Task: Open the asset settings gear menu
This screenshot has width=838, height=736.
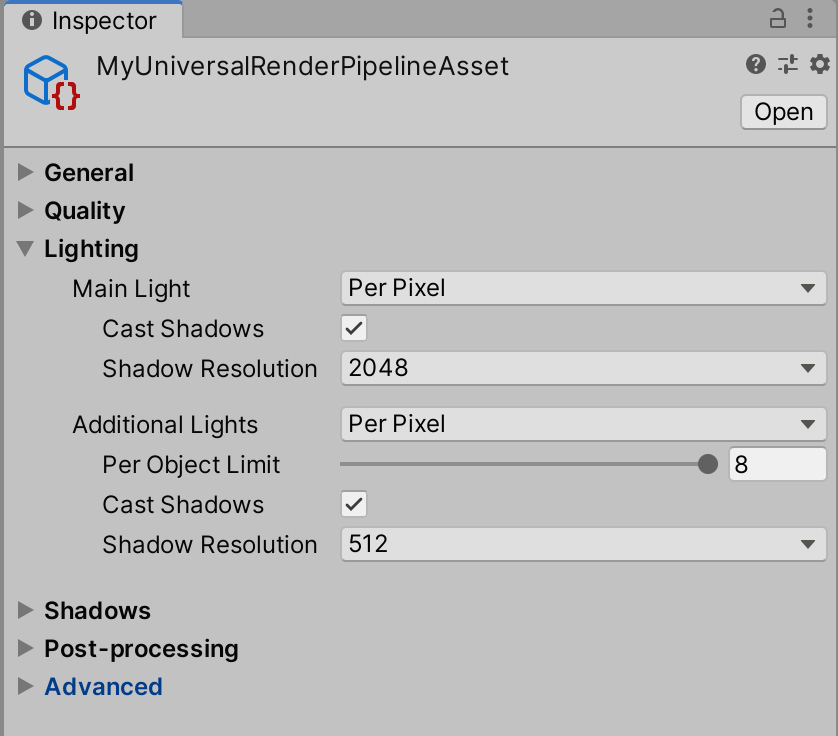Action: tap(820, 65)
